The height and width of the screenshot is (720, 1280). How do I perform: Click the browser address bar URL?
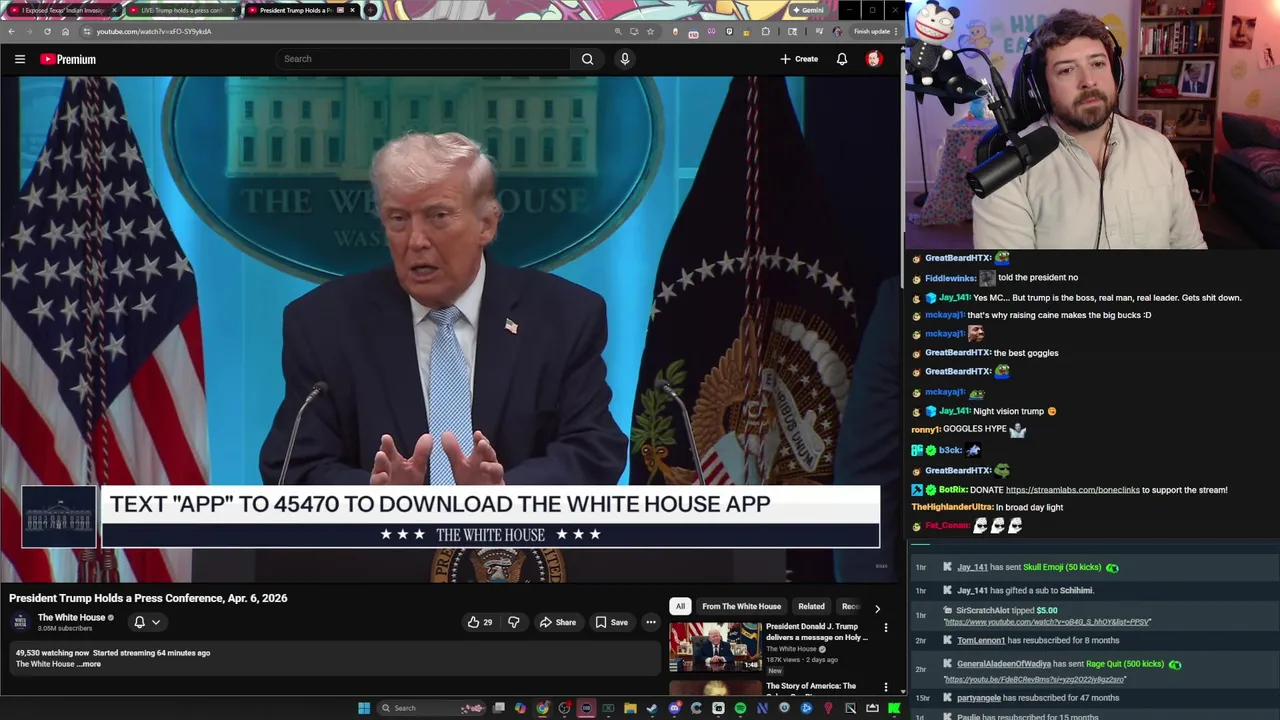154,31
